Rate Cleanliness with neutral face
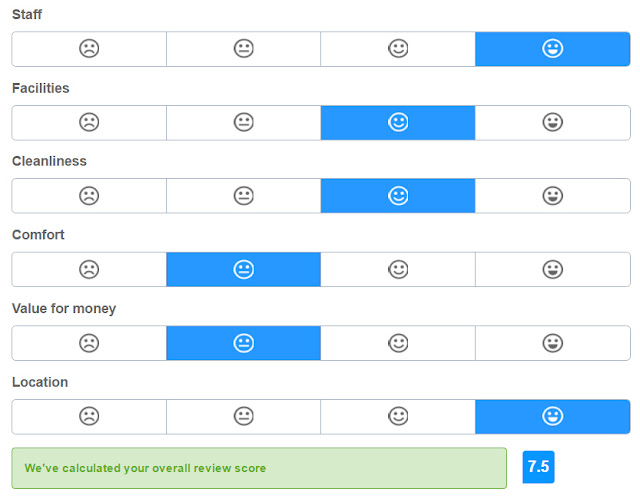Image resolution: width=640 pixels, height=502 pixels. [244, 196]
